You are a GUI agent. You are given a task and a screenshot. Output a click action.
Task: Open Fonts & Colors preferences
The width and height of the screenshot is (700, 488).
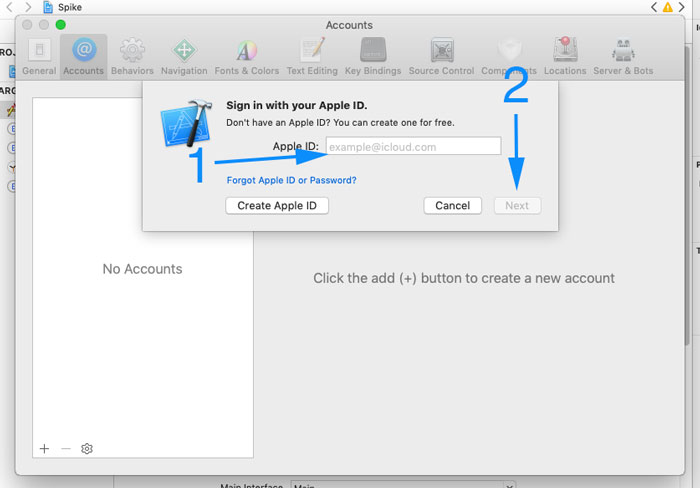point(246,57)
